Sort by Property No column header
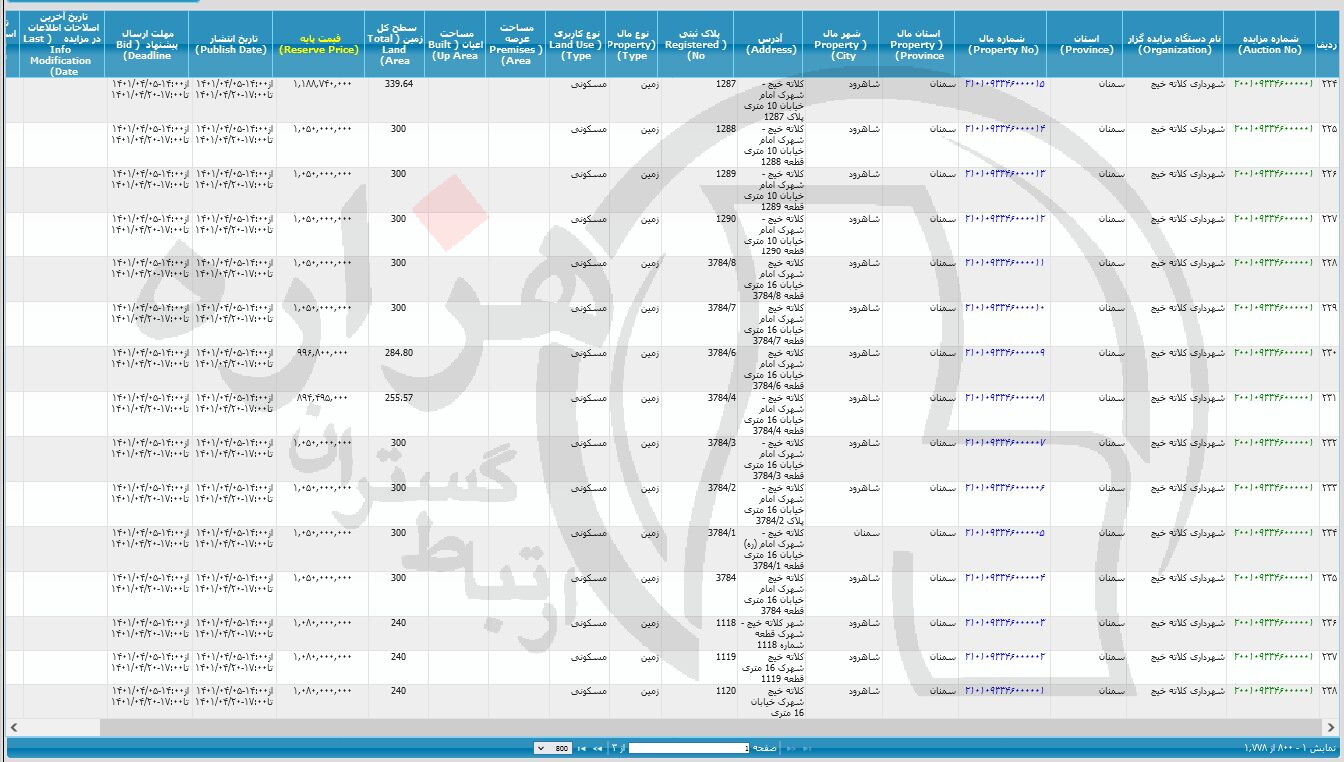The height and width of the screenshot is (762, 1344). pos(1002,44)
